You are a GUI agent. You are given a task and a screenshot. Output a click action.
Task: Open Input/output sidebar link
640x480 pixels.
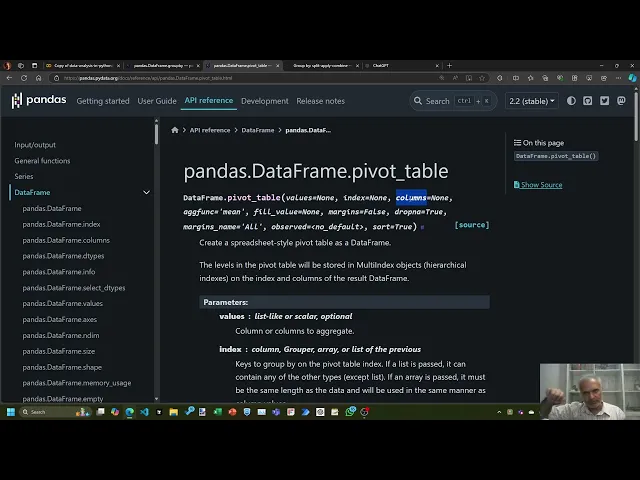[x=35, y=145]
